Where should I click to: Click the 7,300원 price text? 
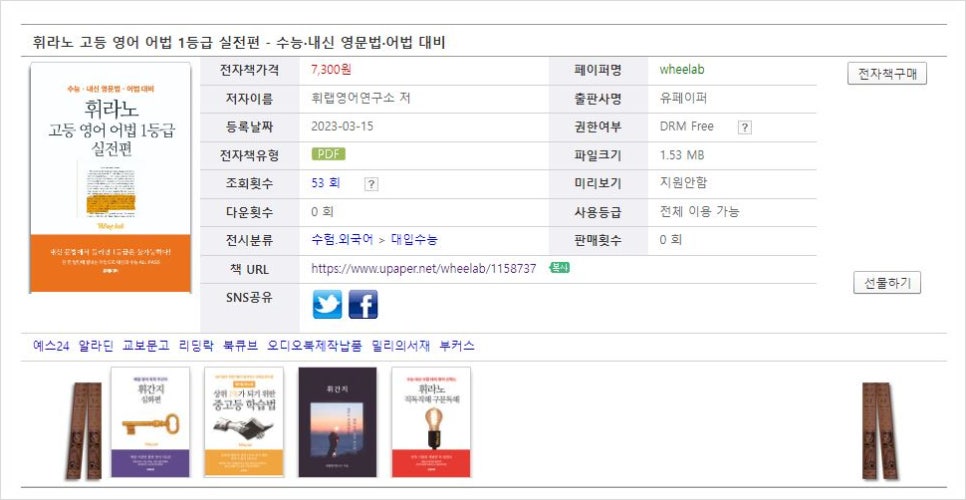(331, 70)
